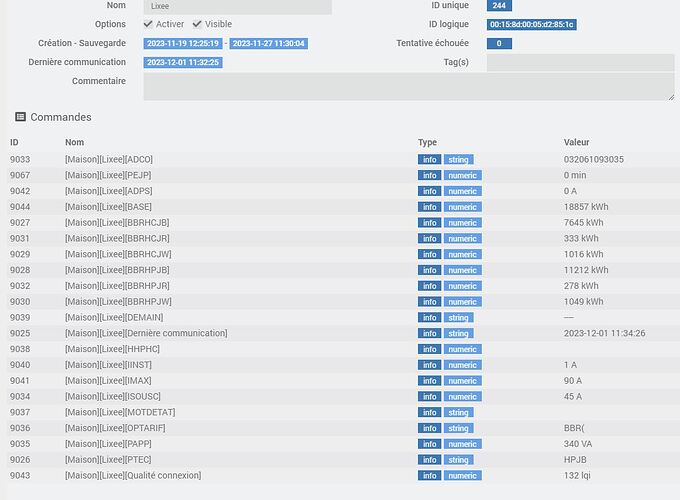
Task: Click command name [Maison][Lixee][PEJP]
Action: coord(108,175)
